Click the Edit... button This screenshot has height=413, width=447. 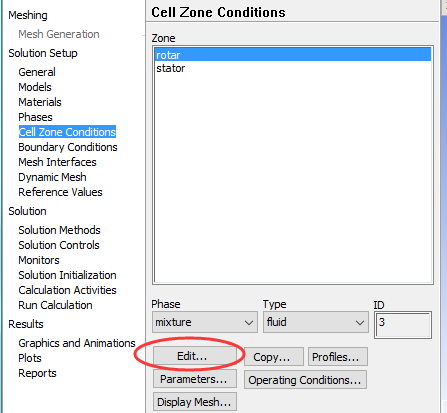coord(195,356)
